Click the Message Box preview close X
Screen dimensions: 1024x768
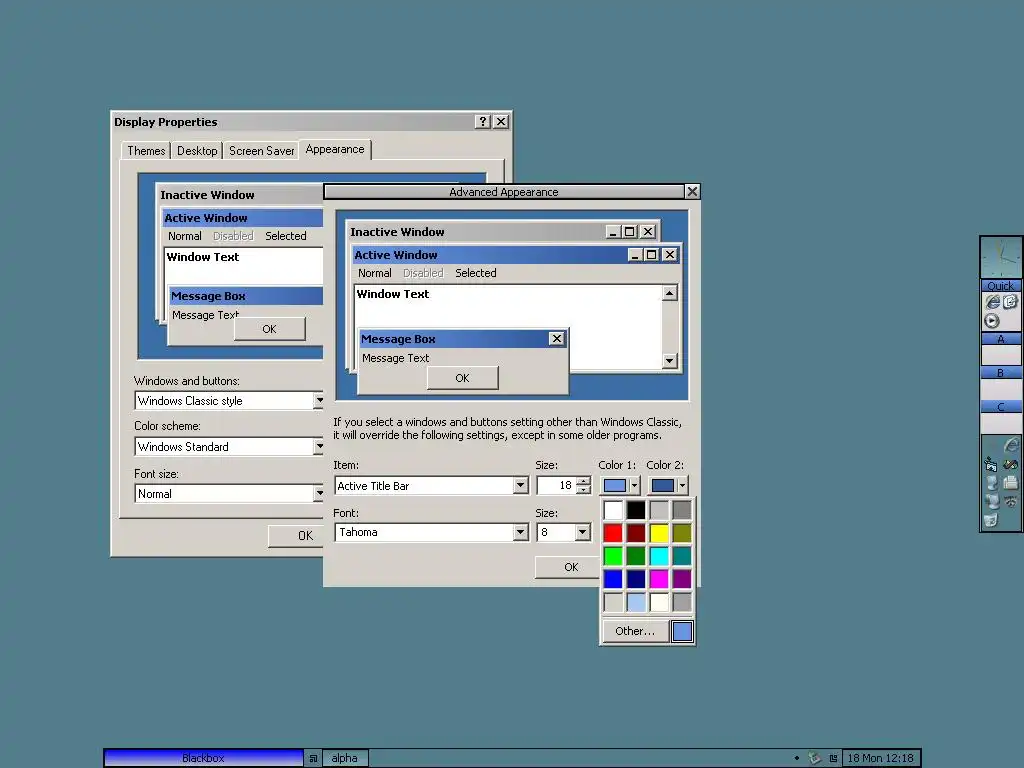coord(556,338)
